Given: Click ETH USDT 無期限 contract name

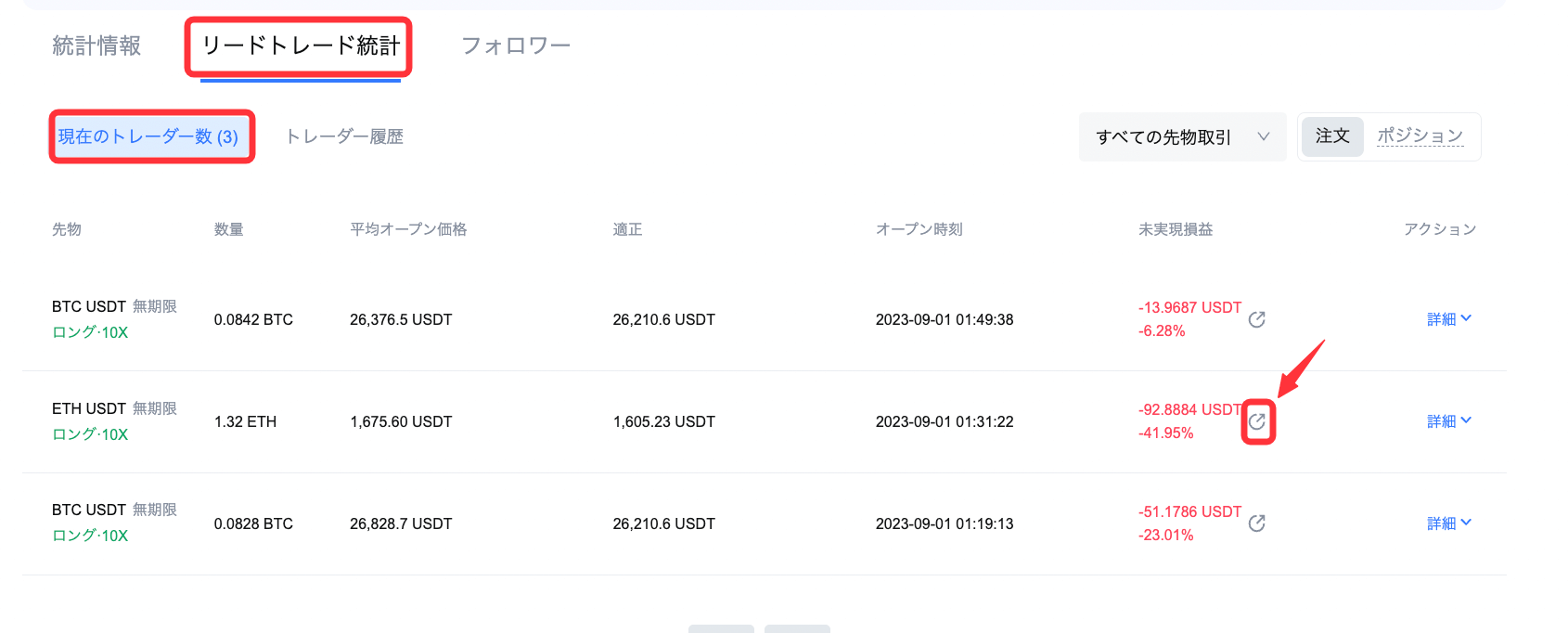Looking at the screenshot, I should [114, 408].
